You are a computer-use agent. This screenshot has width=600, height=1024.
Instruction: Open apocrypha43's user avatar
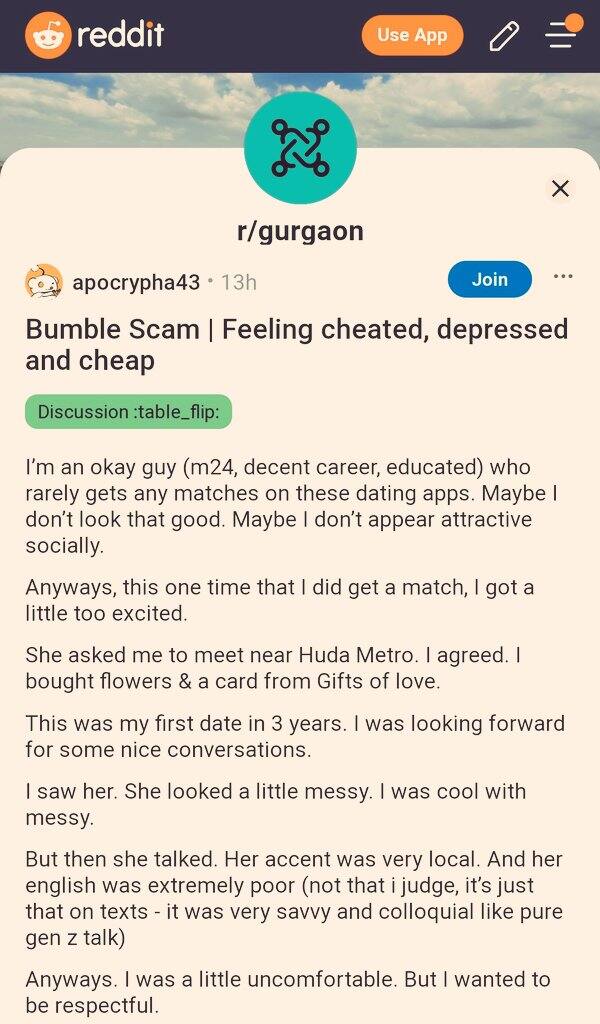click(x=44, y=281)
